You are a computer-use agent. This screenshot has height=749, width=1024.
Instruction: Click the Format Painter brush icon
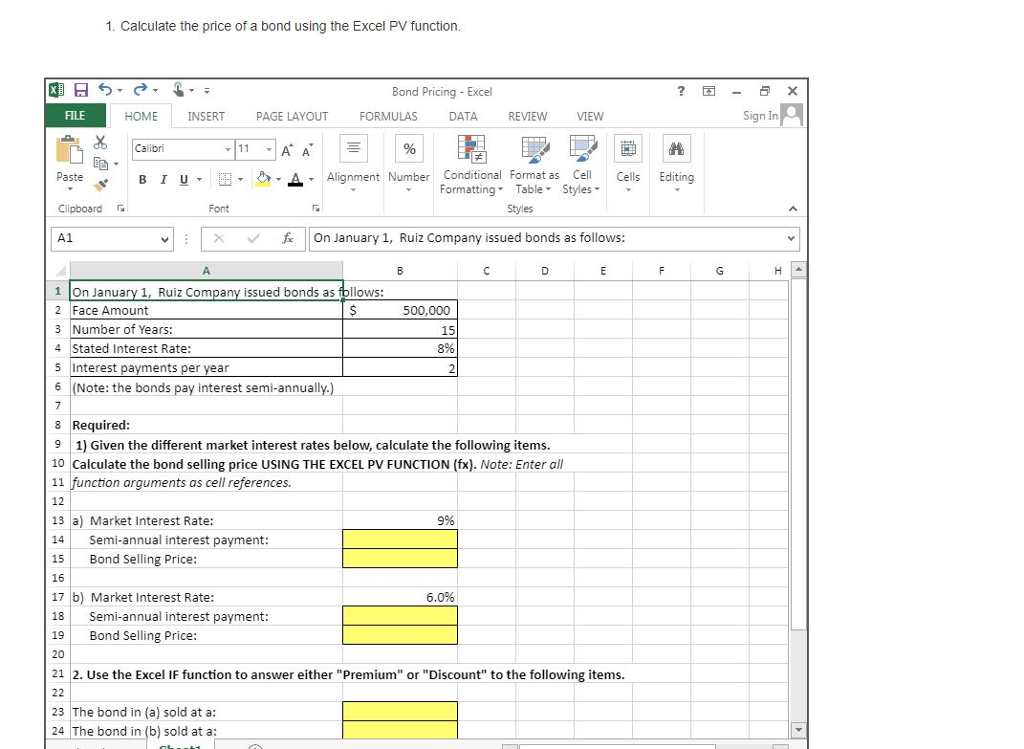click(101, 185)
